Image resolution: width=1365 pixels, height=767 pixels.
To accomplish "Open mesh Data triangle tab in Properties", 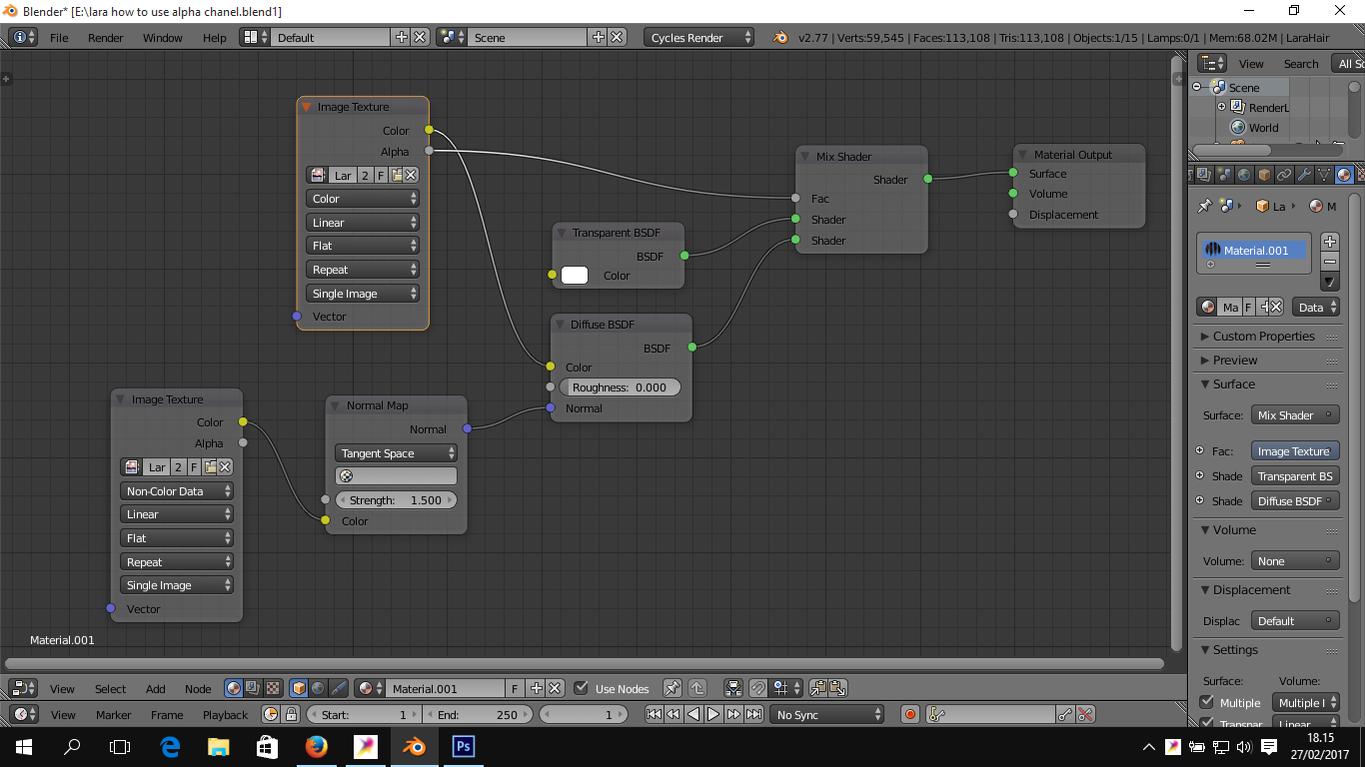I will tap(1324, 175).
